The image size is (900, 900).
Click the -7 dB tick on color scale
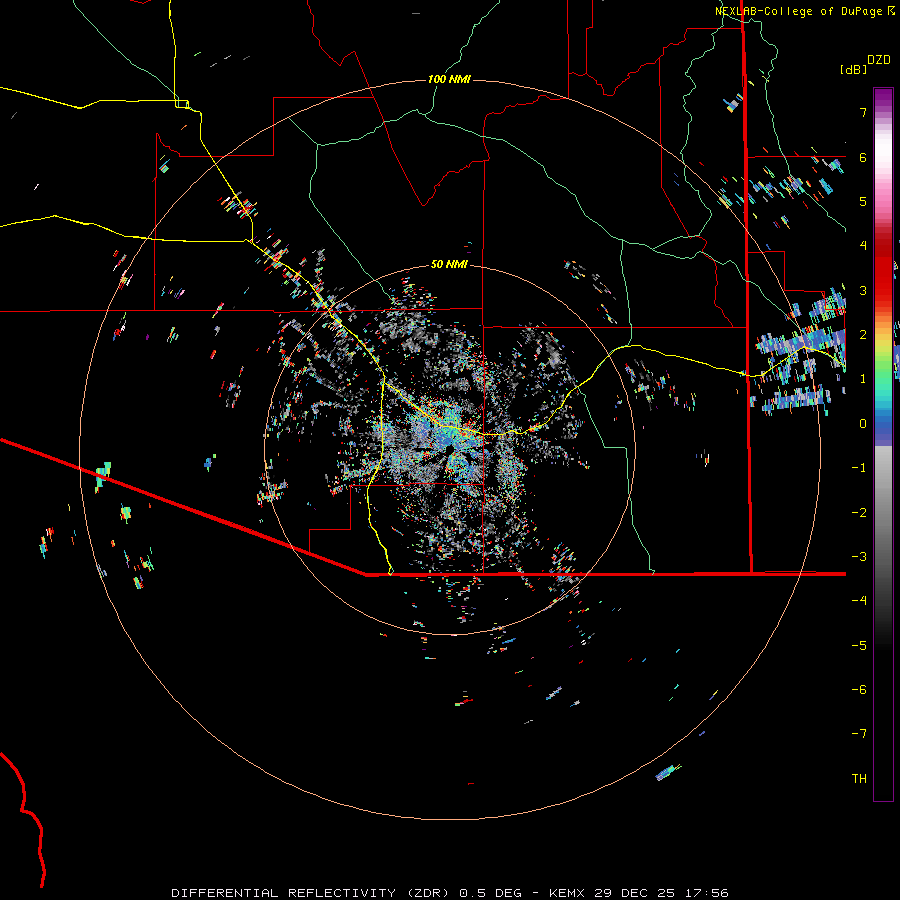point(859,734)
